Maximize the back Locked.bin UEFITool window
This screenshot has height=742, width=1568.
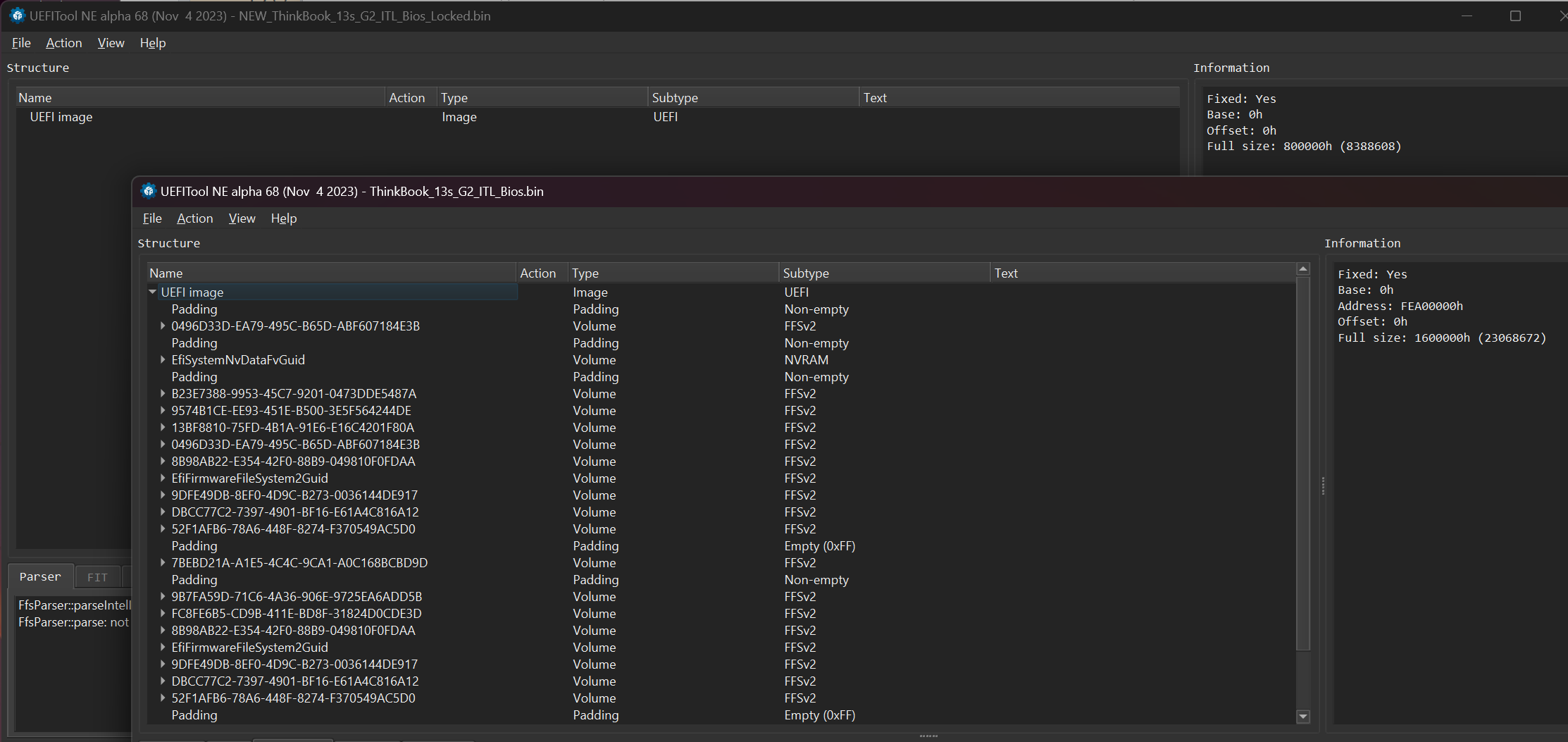[x=1516, y=16]
